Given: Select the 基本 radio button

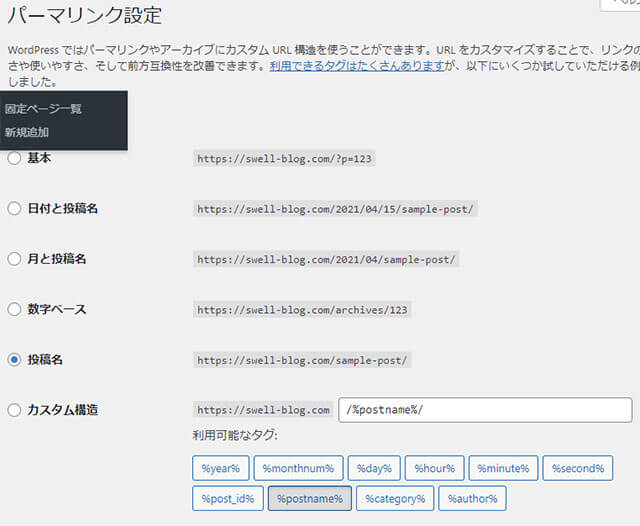Looking at the screenshot, I should tap(14, 158).
